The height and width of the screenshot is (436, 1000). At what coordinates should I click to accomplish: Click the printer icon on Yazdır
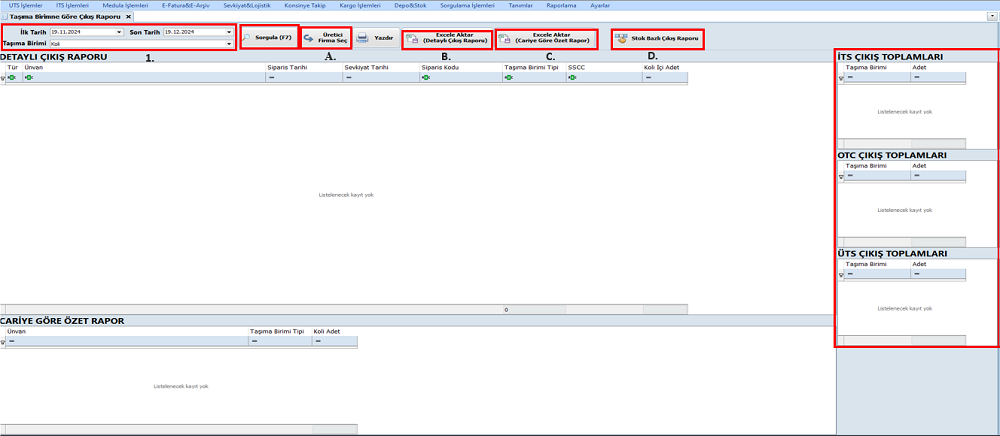click(x=362, y=39)
